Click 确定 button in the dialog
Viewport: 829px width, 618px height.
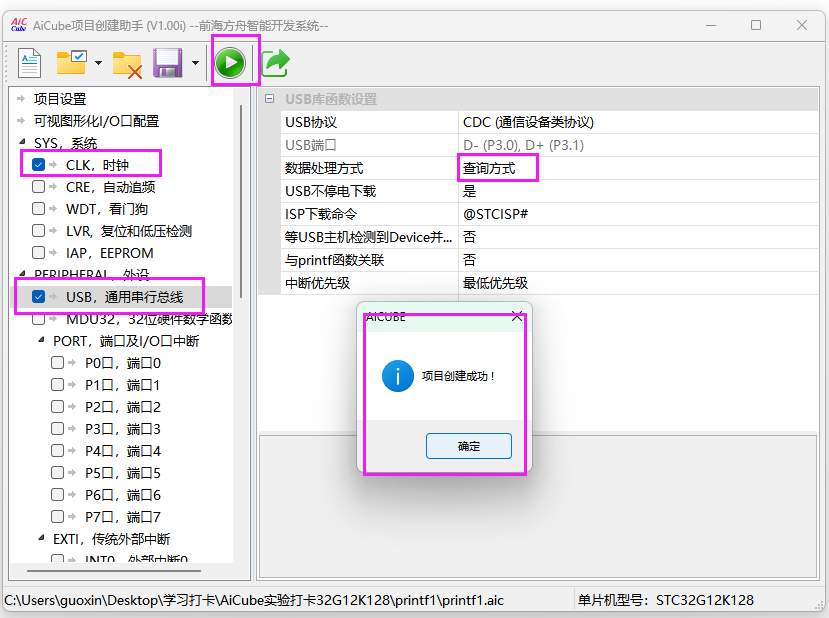[469, 446]
